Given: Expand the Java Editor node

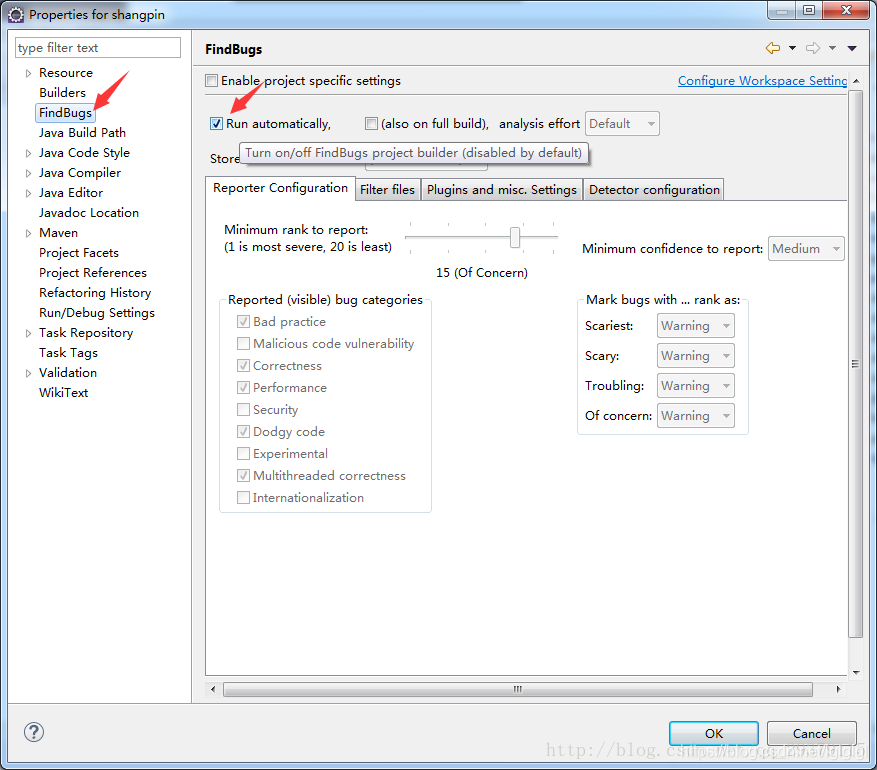Looking at the screenshot, I should click(x=28, y=193).
